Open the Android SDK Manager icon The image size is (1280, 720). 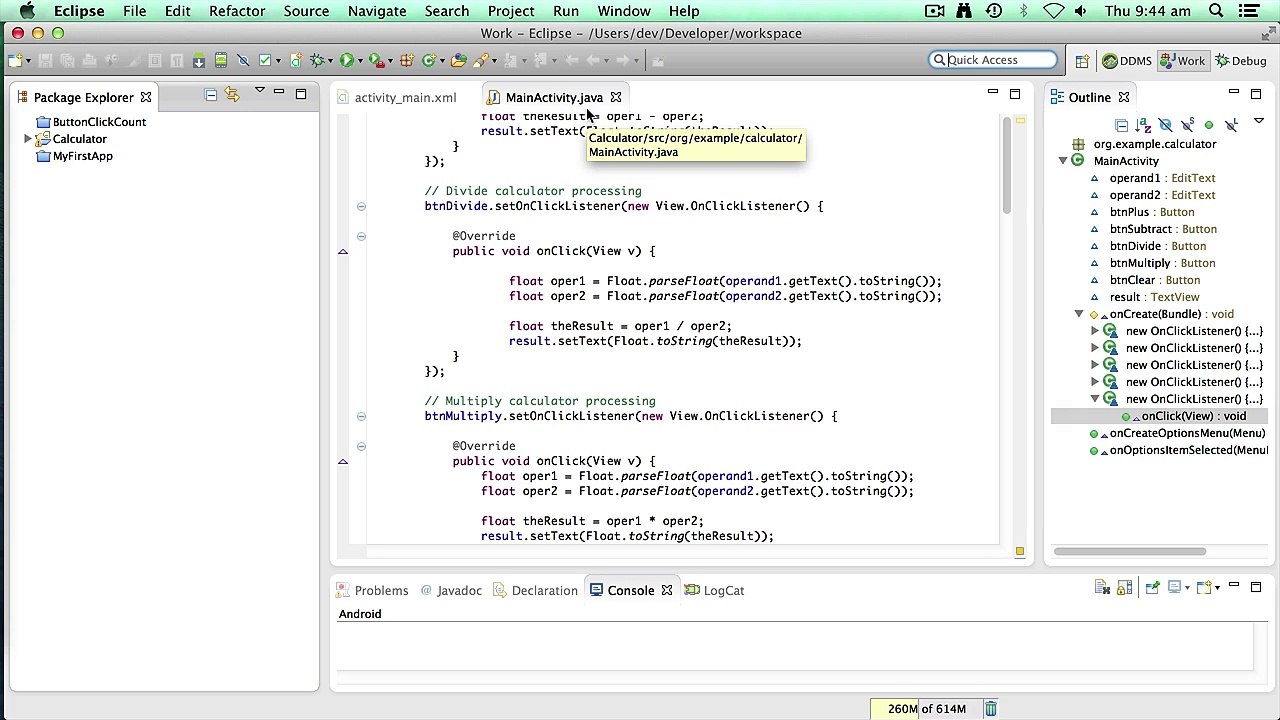199,61
